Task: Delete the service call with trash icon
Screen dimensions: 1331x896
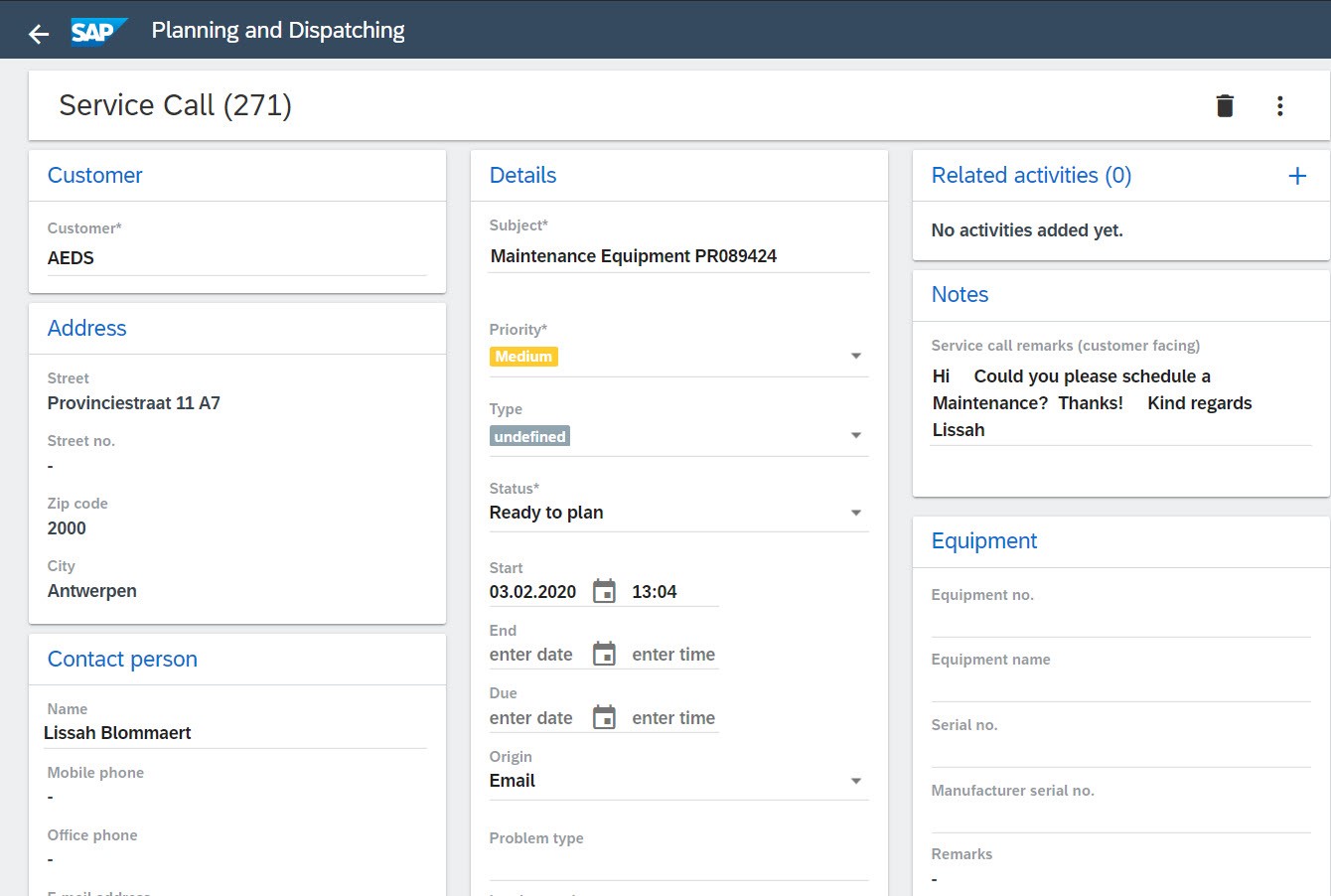Action: (1225, 105)
